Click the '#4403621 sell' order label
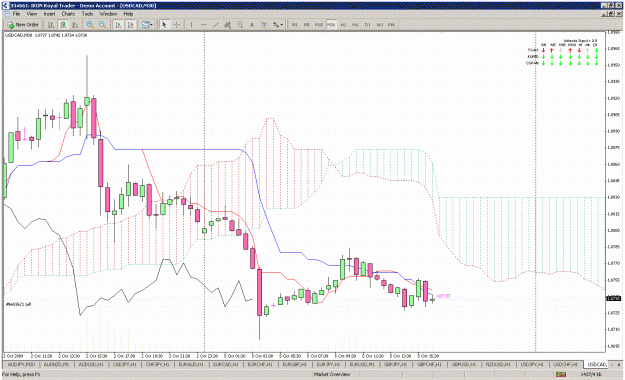The width and height of the screenshot is (625, 380). click(x=18, y=304)
